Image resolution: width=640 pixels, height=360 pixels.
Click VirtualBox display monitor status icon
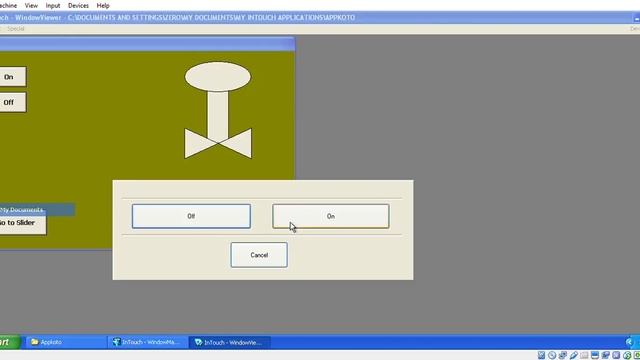[x=595, y=355]
